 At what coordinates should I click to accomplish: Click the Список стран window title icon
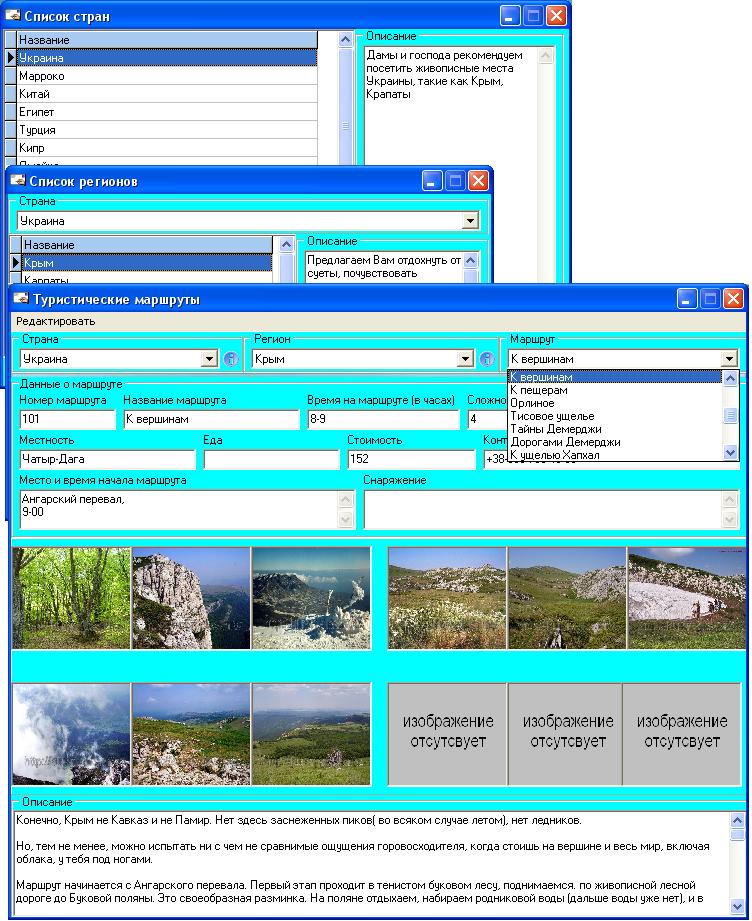coord(12,15)
